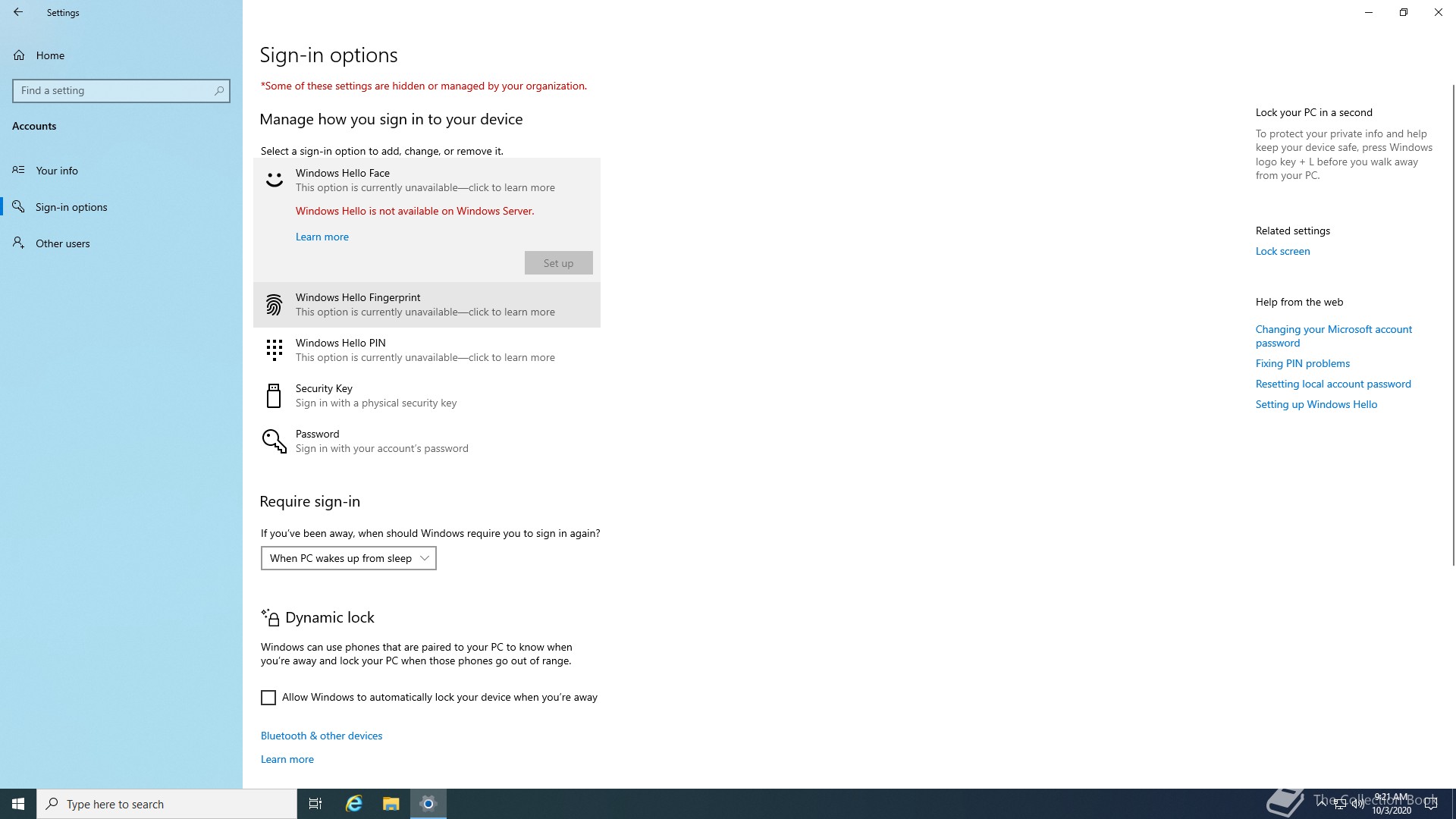
Task: Go back using the back arrow
Action: (x=18, y=12)
